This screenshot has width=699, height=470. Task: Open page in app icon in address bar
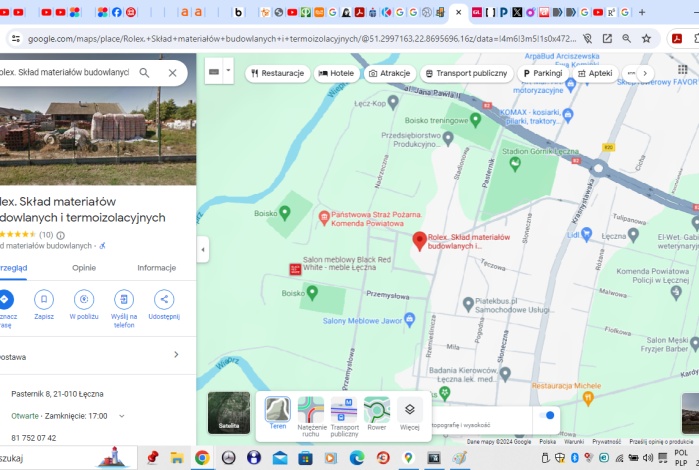click(607, 39)
